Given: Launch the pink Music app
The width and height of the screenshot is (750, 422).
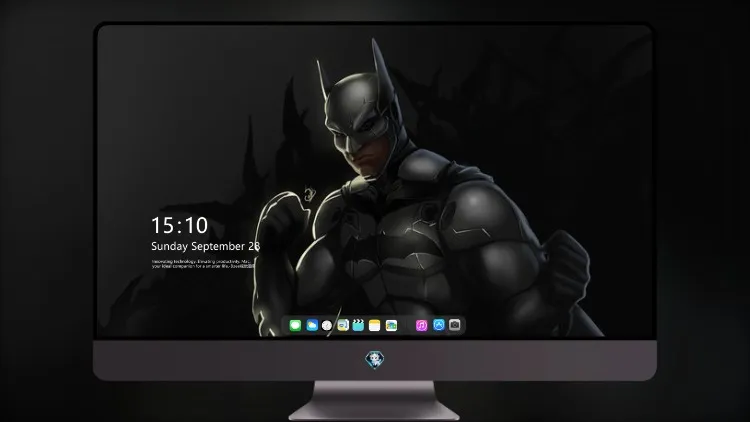Looking at the screenshot, I should point(421,325).
